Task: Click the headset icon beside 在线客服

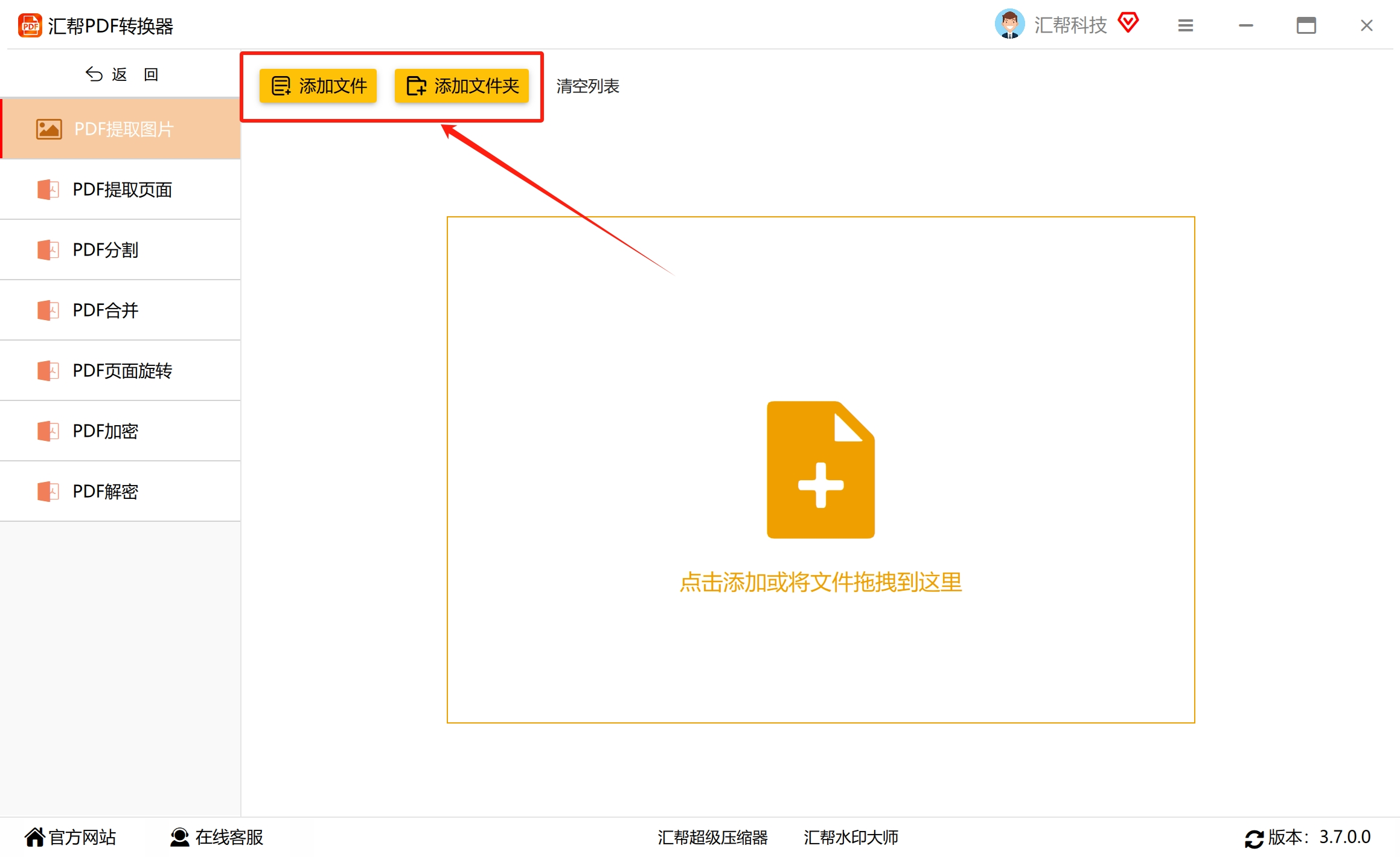Action: [x=179, y=837]
